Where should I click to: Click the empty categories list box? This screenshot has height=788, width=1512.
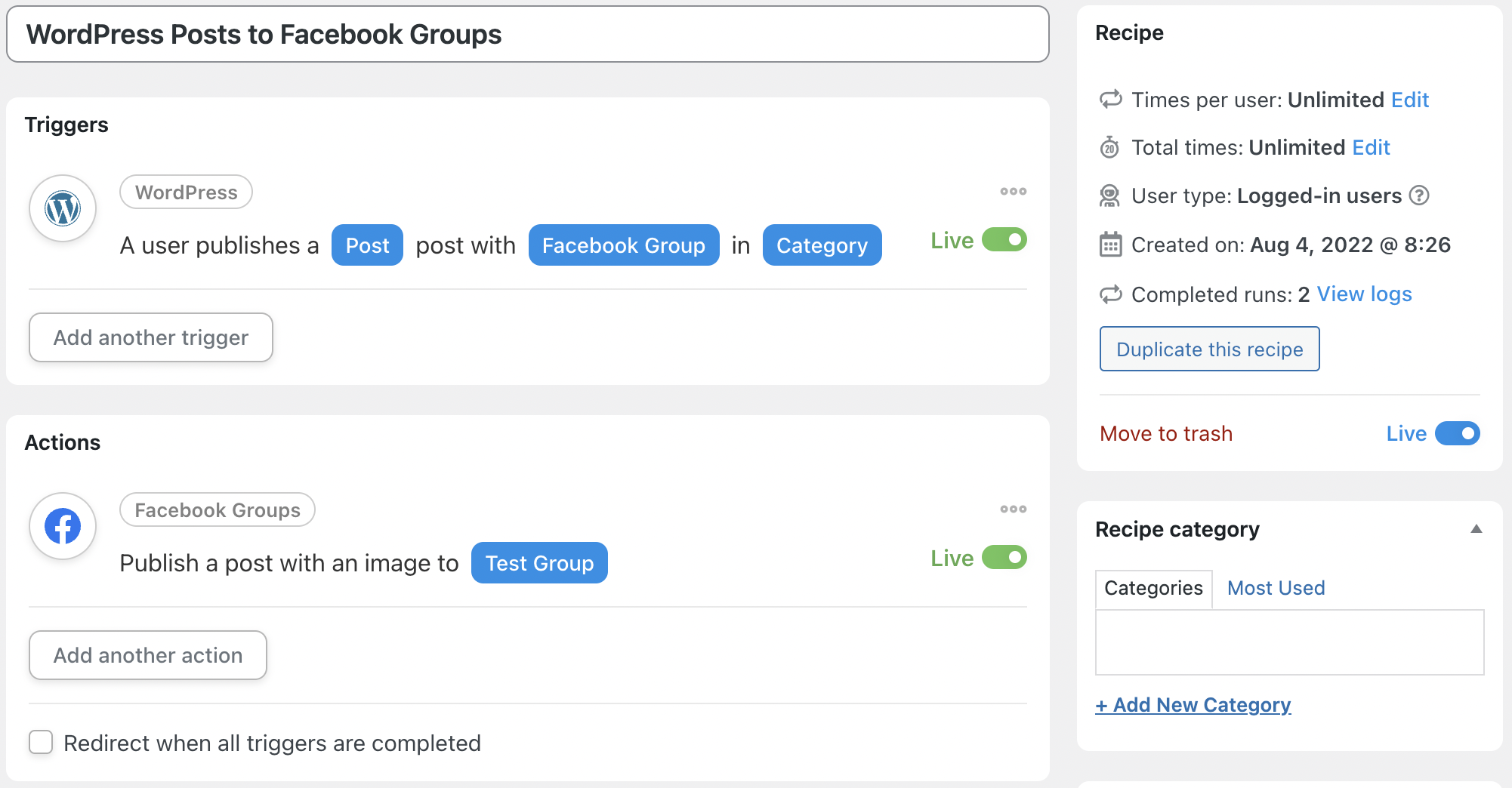1290,642
